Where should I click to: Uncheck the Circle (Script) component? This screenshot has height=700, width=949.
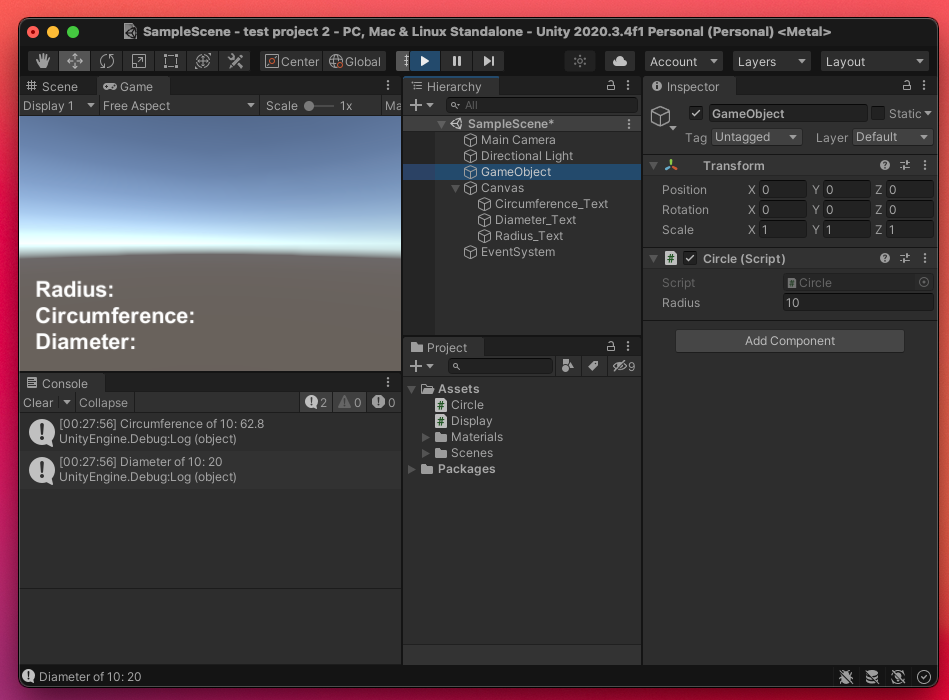click(689, 258)
